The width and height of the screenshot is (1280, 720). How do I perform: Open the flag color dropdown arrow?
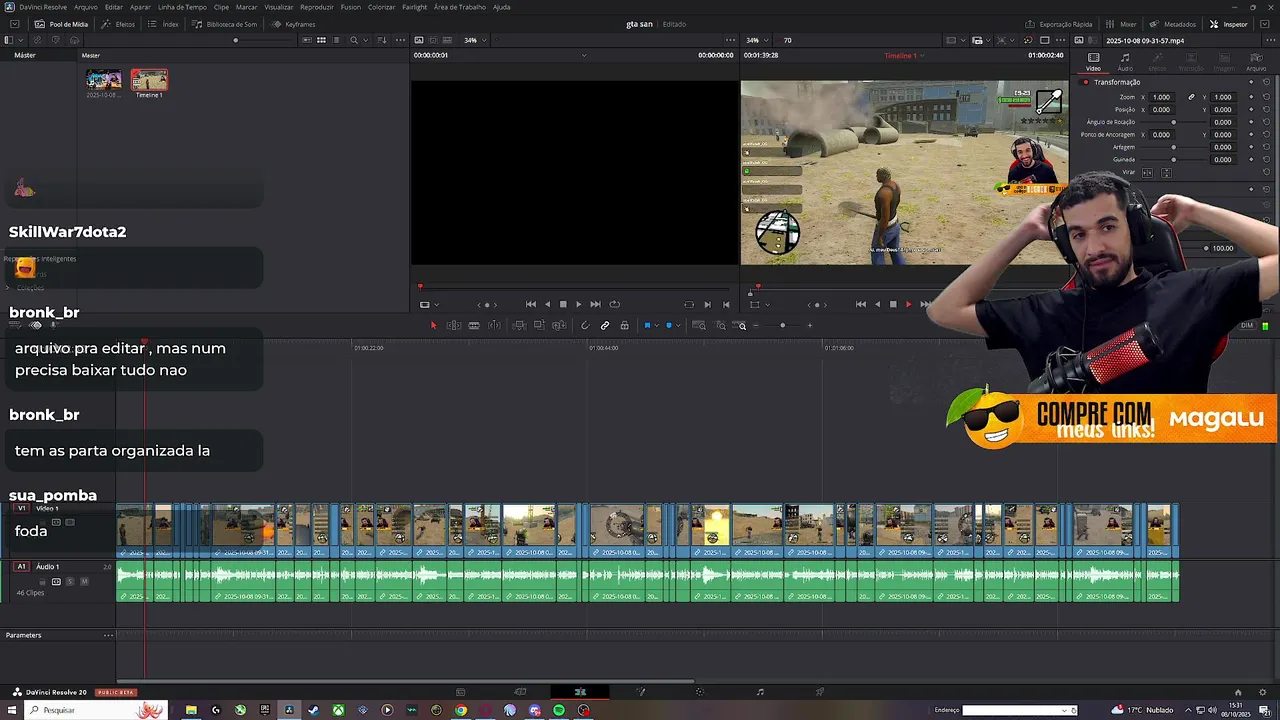tap(657, 325)
